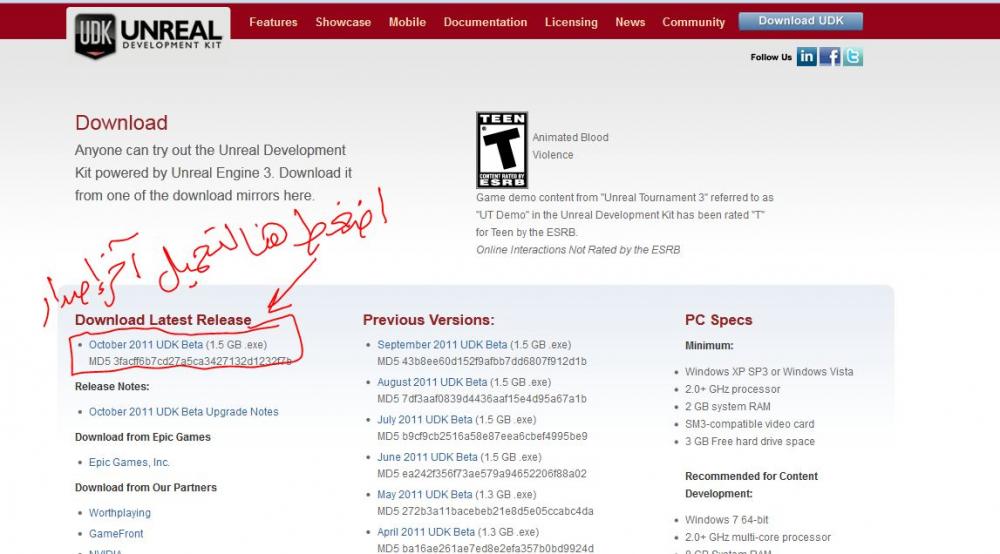Open October 2011 UDK Beta Upgrade Notes
1000x554 pixels.
(x=184, y=412)
